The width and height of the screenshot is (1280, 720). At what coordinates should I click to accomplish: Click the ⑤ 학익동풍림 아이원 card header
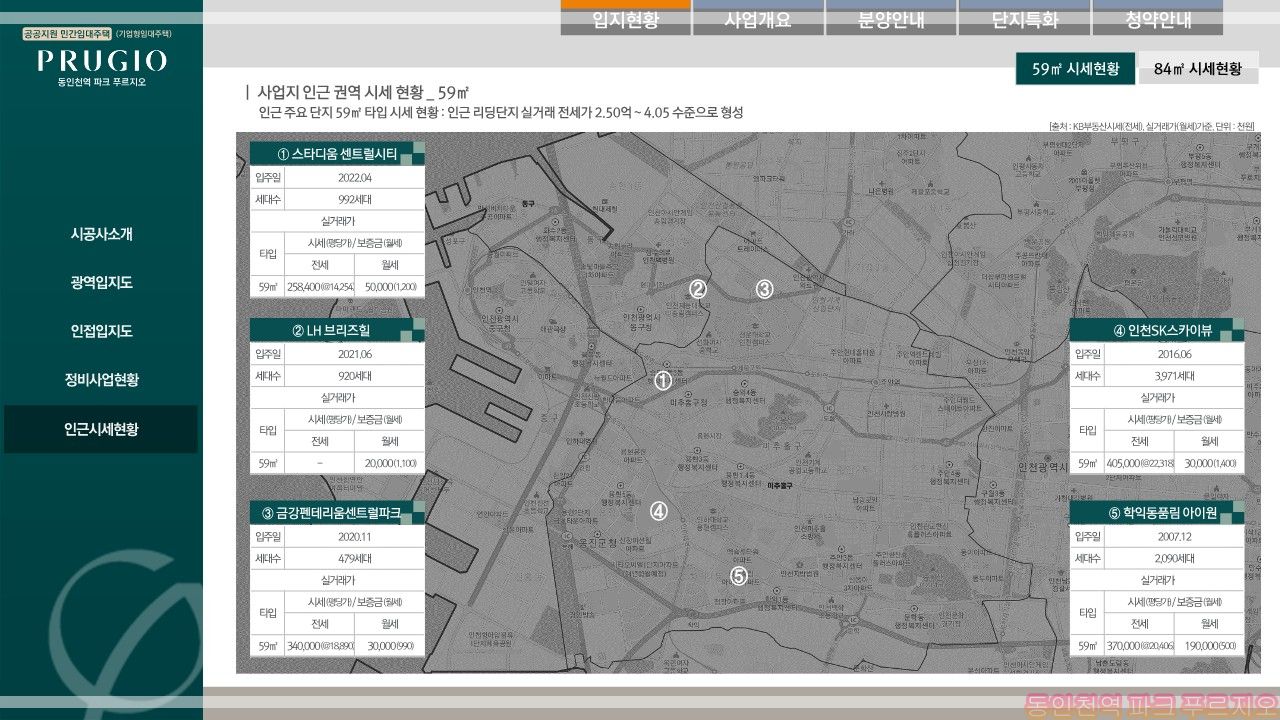click(x=1157, y=513)
